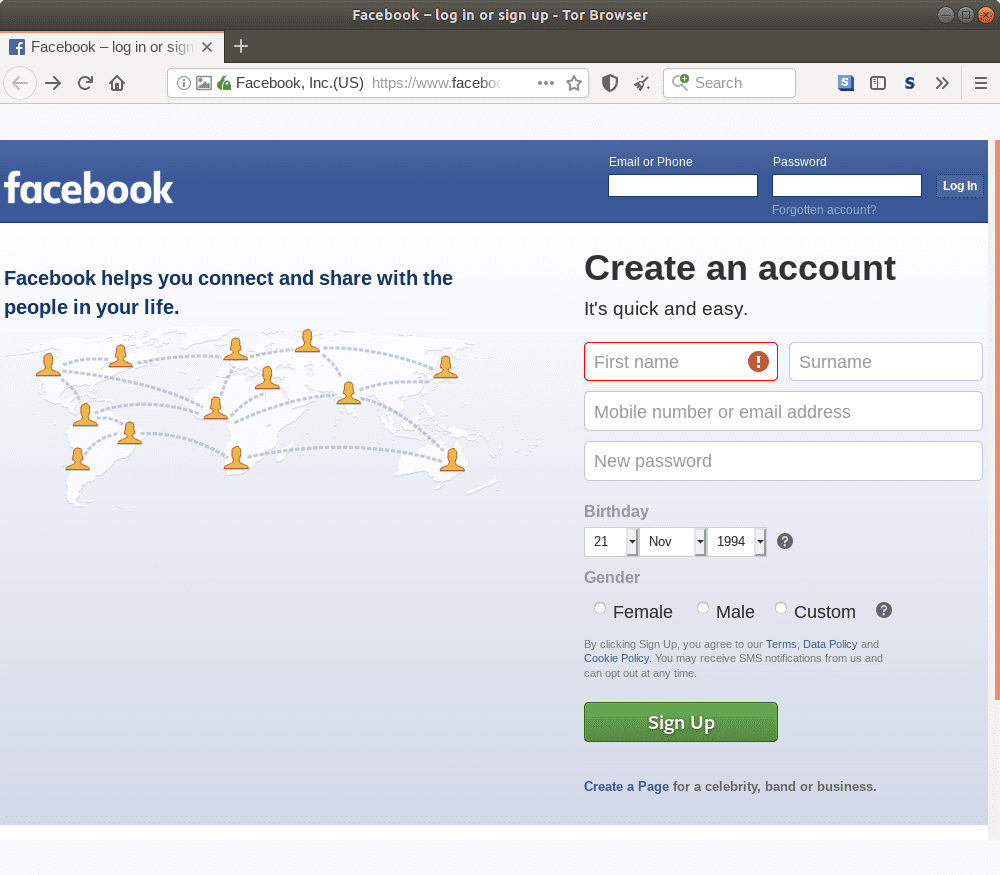Click the Forgotten account link
1000x875 pixels.
coord(823,210)
